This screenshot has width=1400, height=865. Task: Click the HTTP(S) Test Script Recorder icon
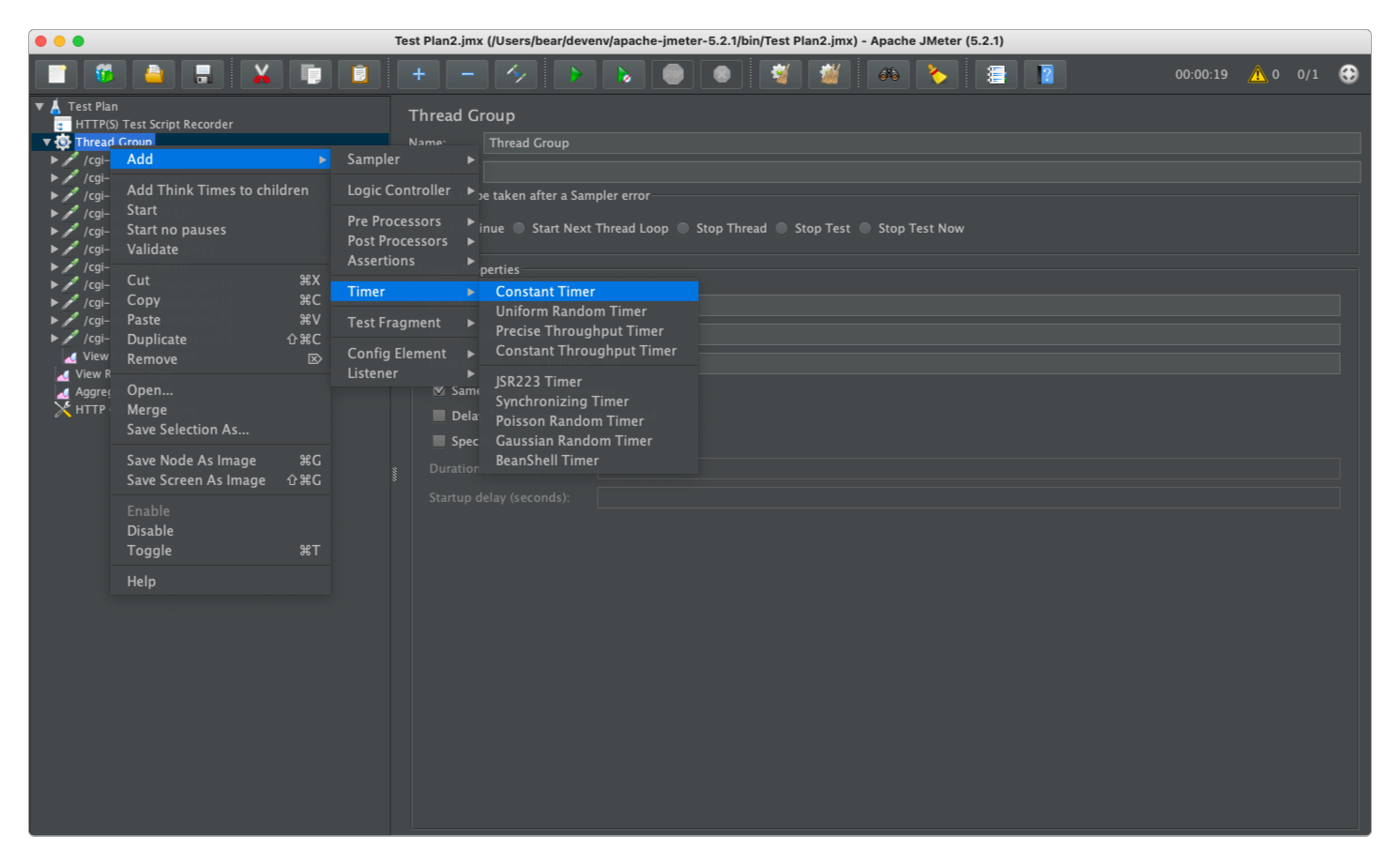(x=63, y=124)
